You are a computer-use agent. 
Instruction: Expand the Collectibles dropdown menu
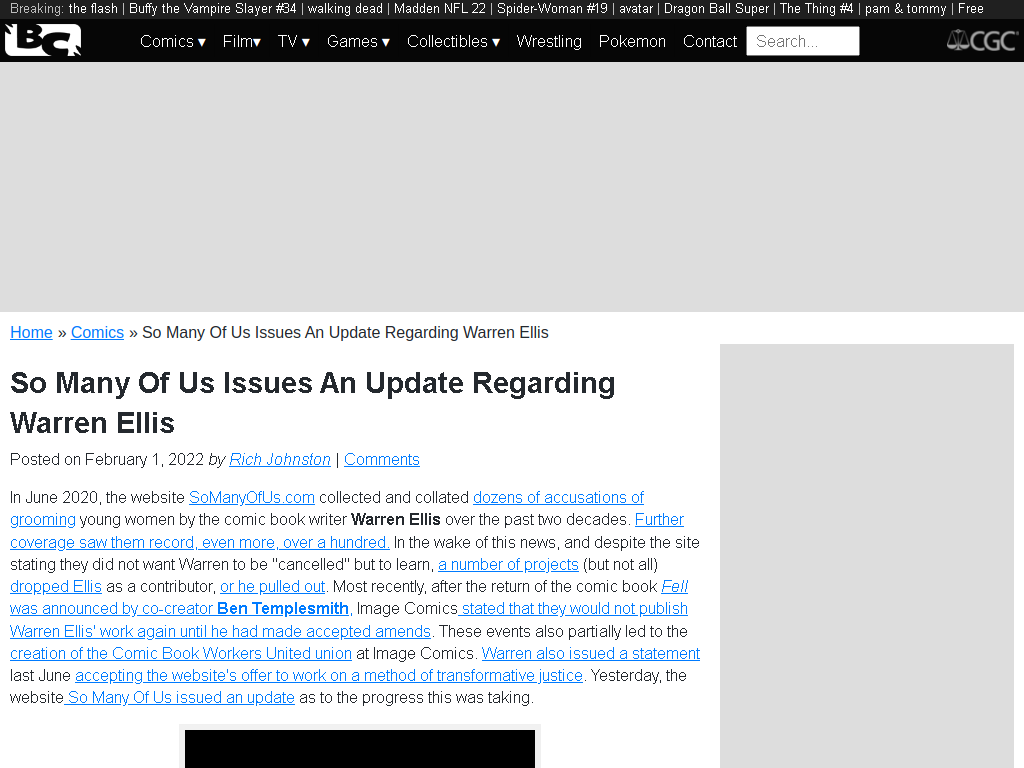(x=453, y=41)
